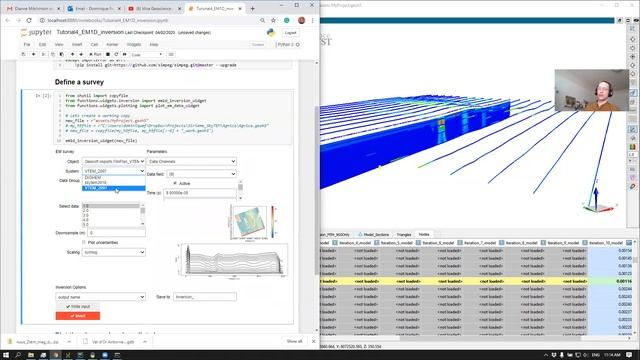Click the Time (s) input field
The image size is (640, 360).
[x=200, y=193]
